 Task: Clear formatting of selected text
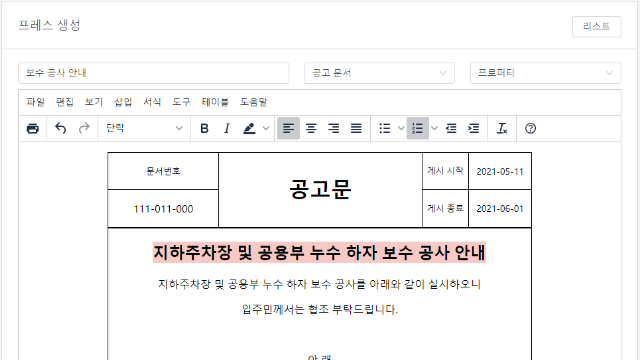pos(502,129)
